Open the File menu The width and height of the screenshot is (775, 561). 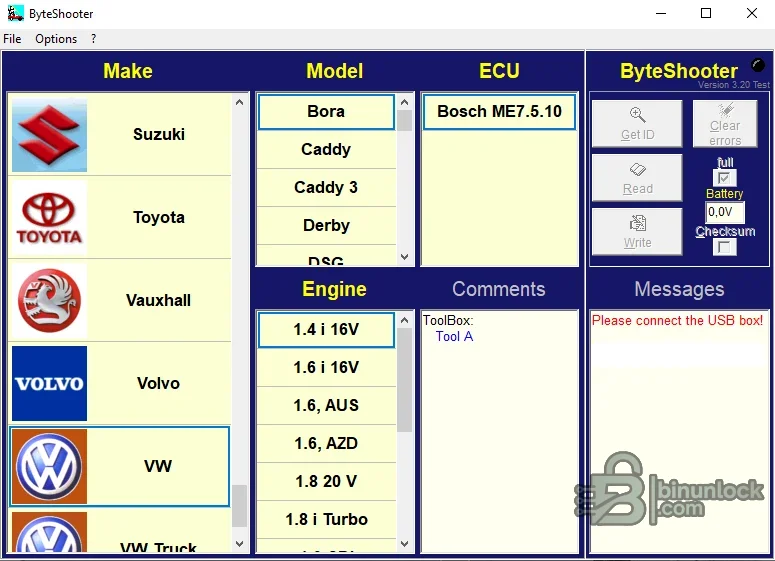click(12, 39)
